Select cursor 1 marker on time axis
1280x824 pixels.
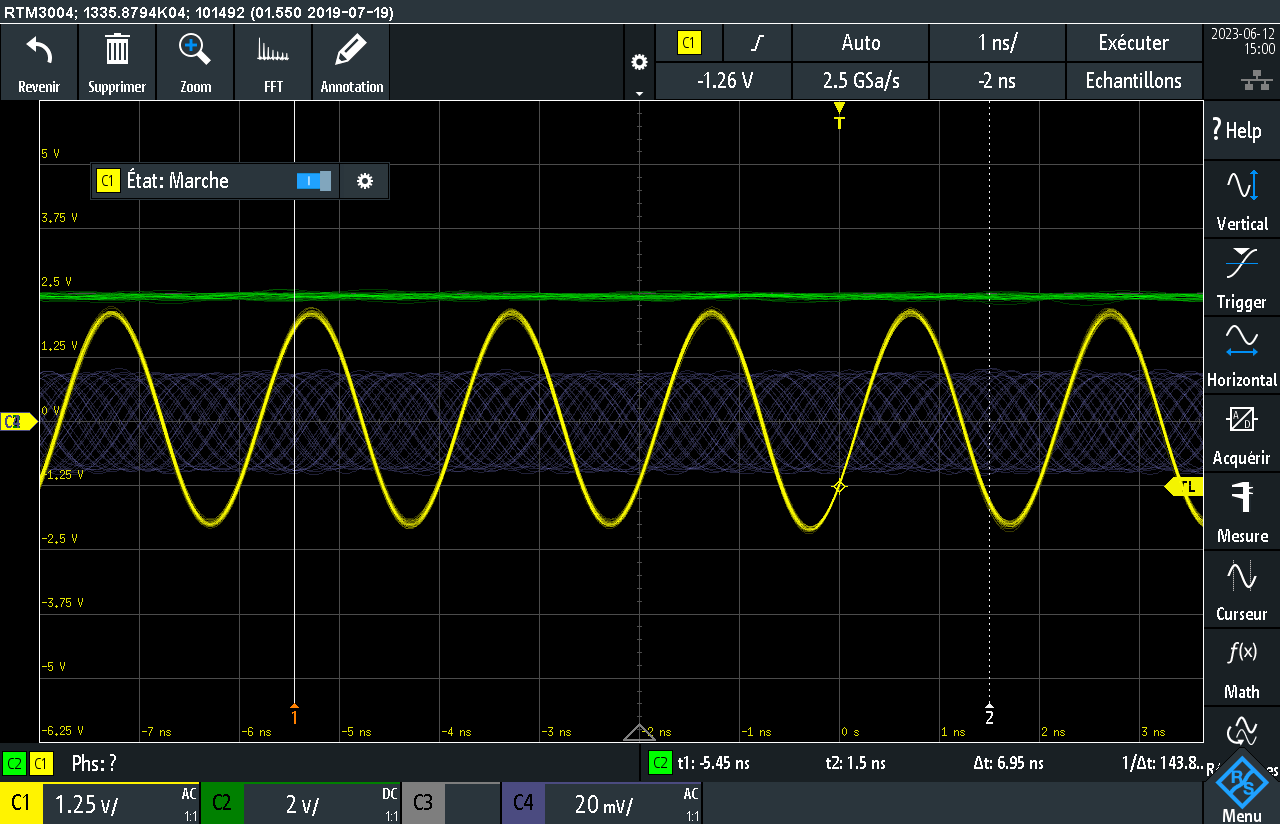coord(294,714)
